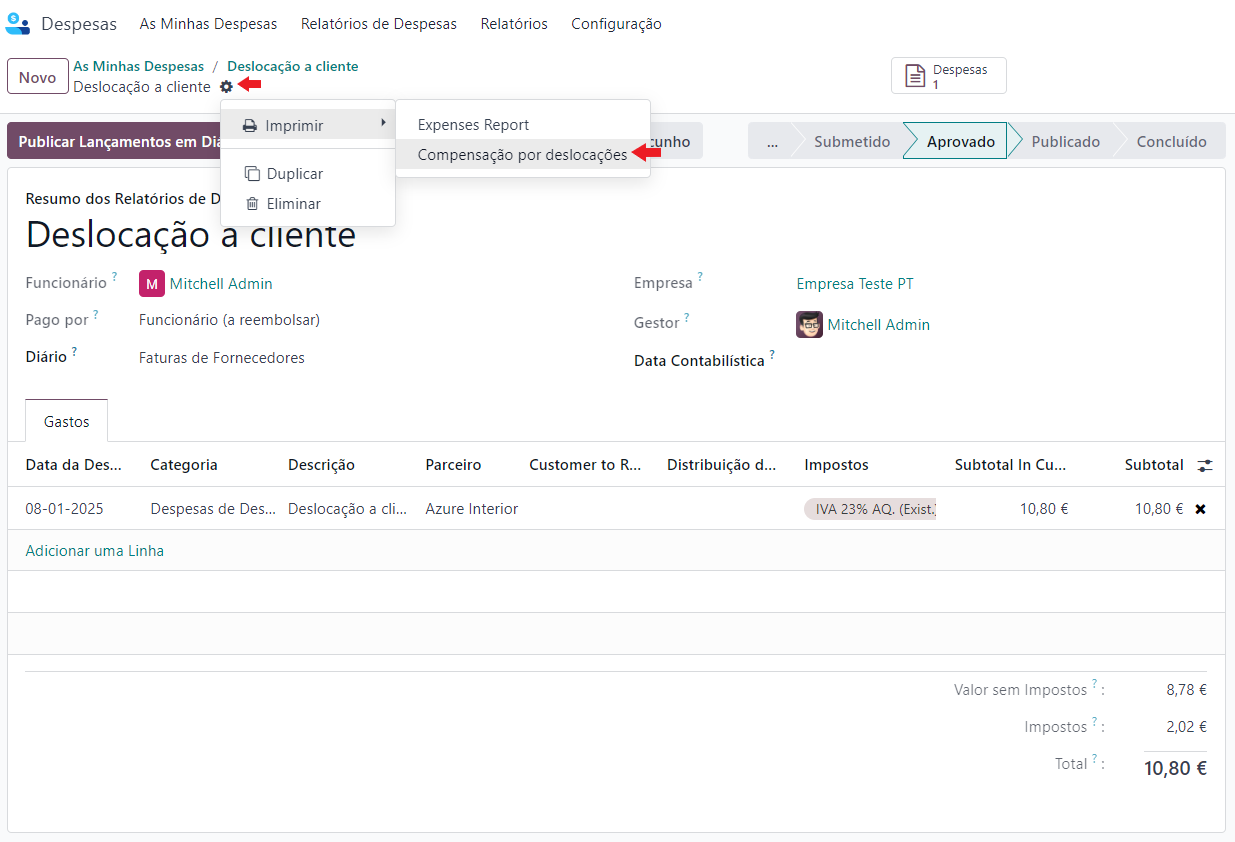Choose Expenses Report print option

[473, 125]
